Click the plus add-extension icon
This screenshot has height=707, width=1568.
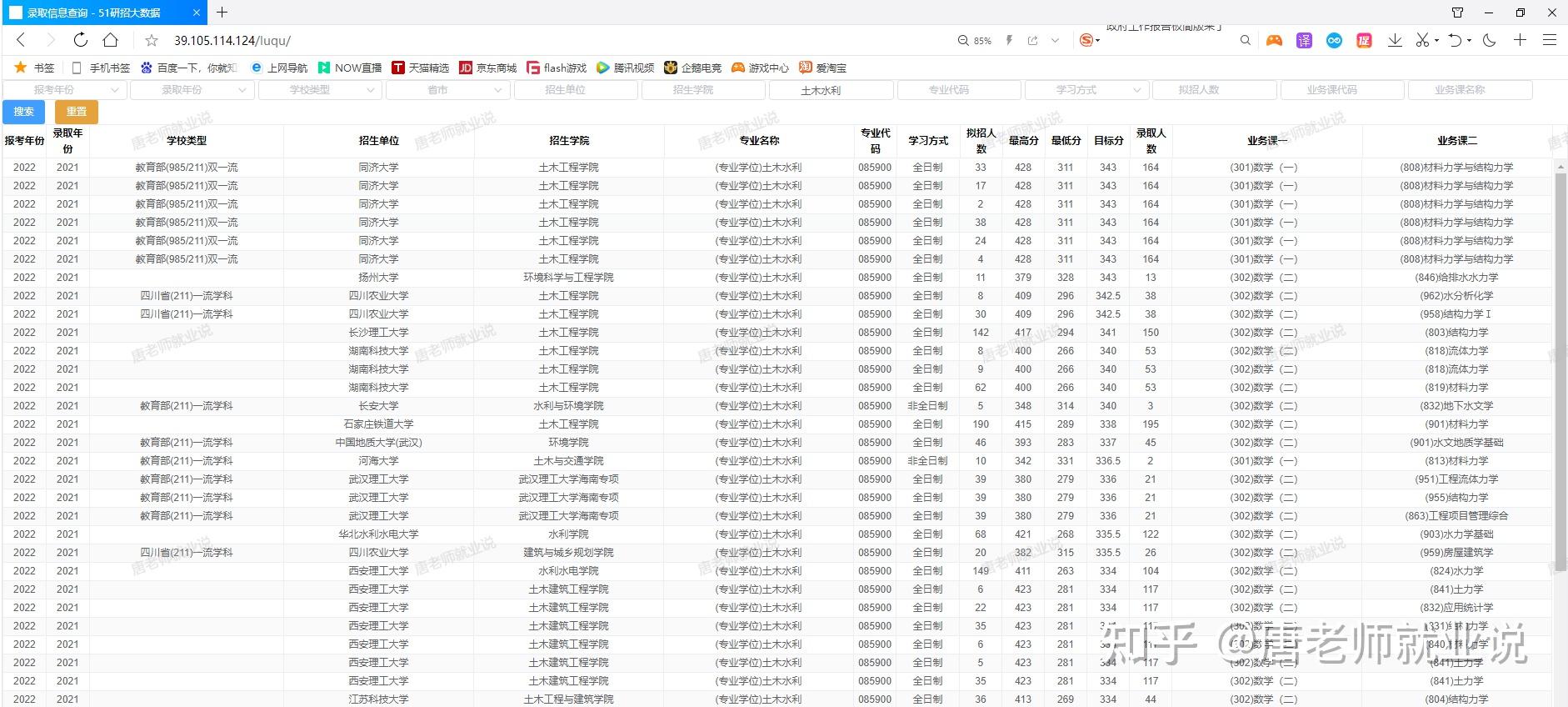click(x=1520, y=40)
